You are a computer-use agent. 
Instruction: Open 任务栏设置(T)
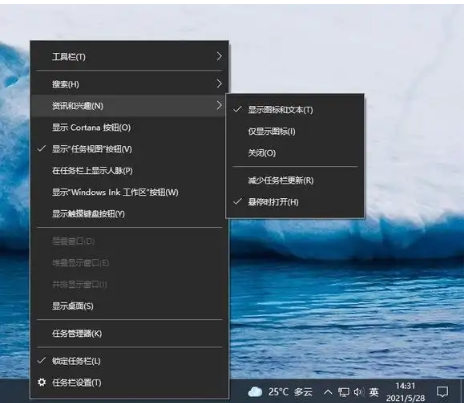pyautogui.click(x=129, y=382)
